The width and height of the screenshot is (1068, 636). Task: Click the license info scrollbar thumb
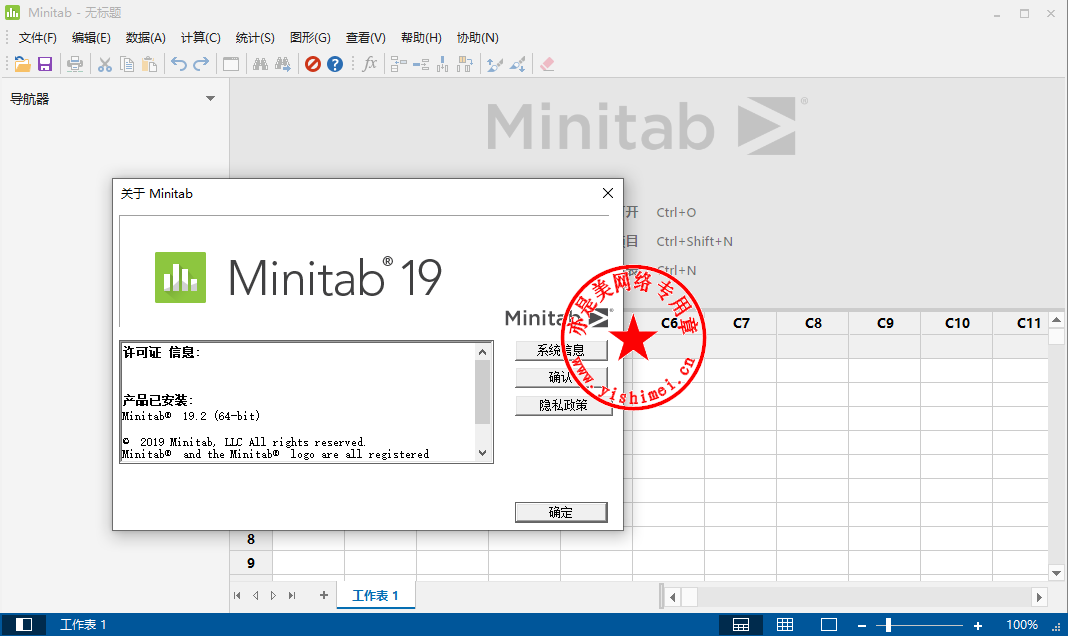pos(482,392)
